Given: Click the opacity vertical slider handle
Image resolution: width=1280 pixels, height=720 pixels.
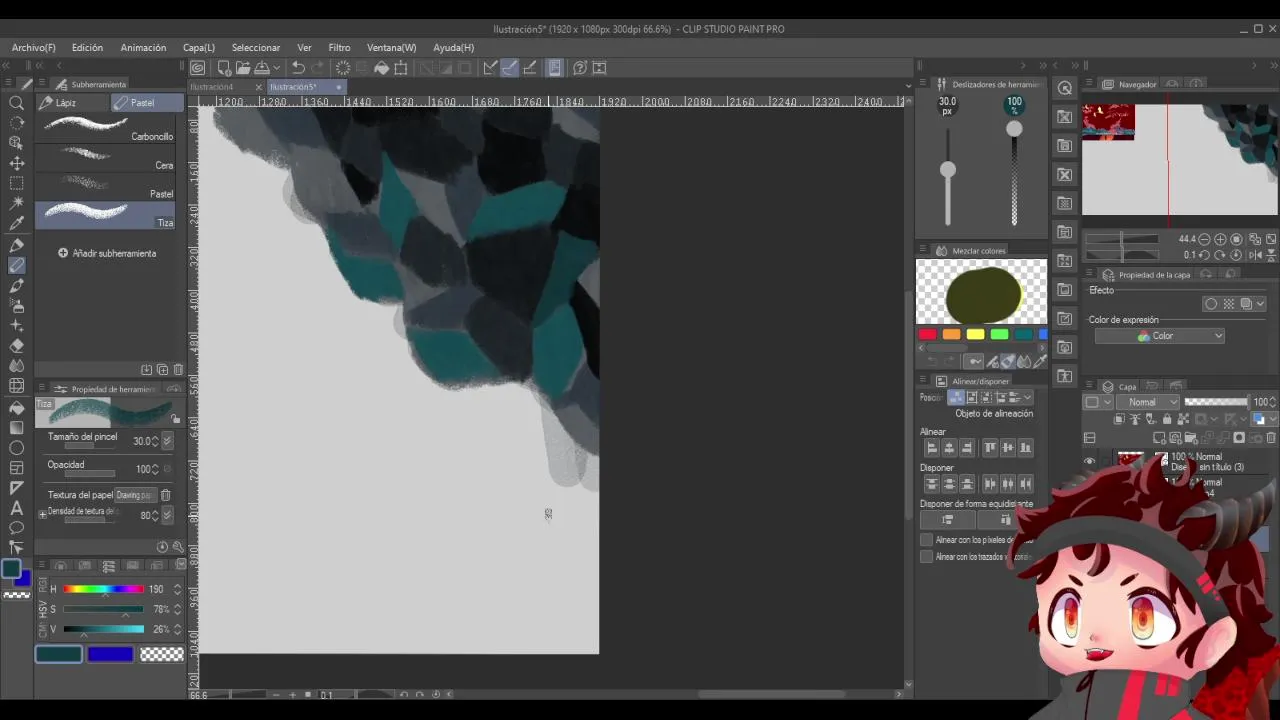Looking at the screenshot, I should [1014, 129].
